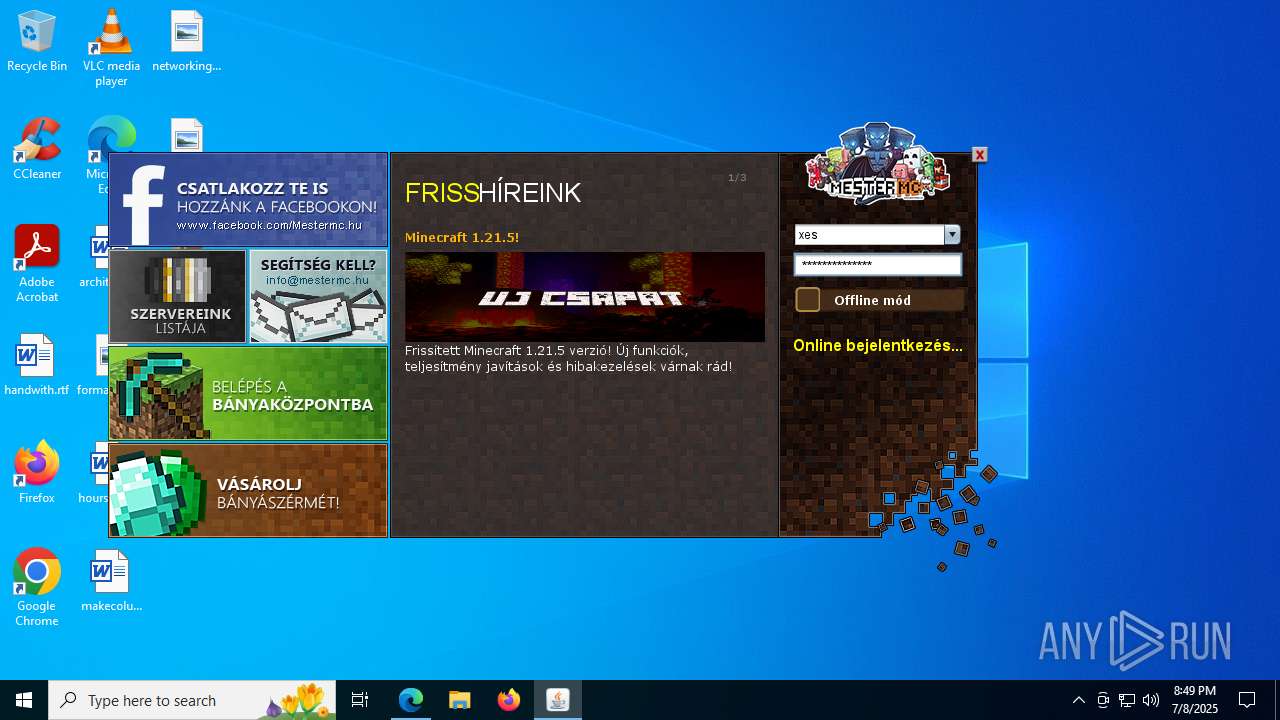Enable the Offline mód checkbox

(808, 300)
